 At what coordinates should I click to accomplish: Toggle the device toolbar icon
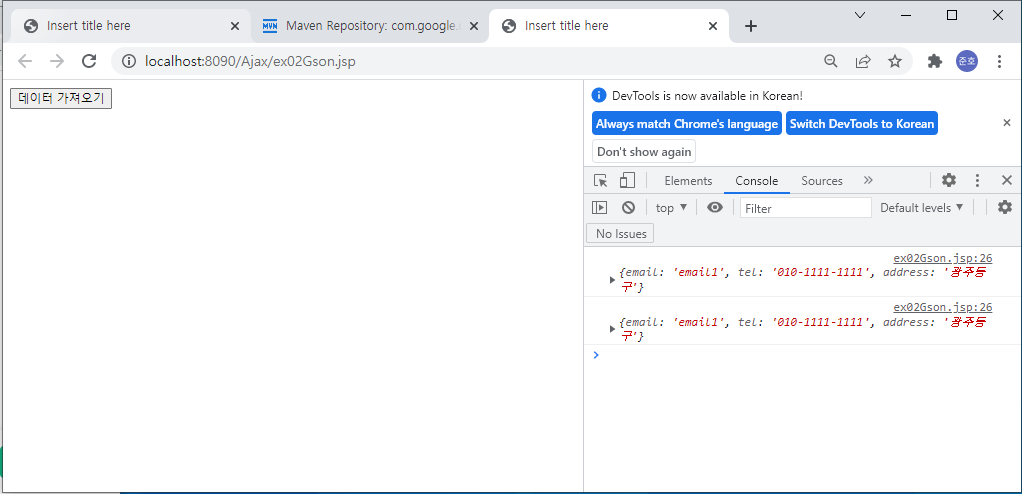coord(627,181)
